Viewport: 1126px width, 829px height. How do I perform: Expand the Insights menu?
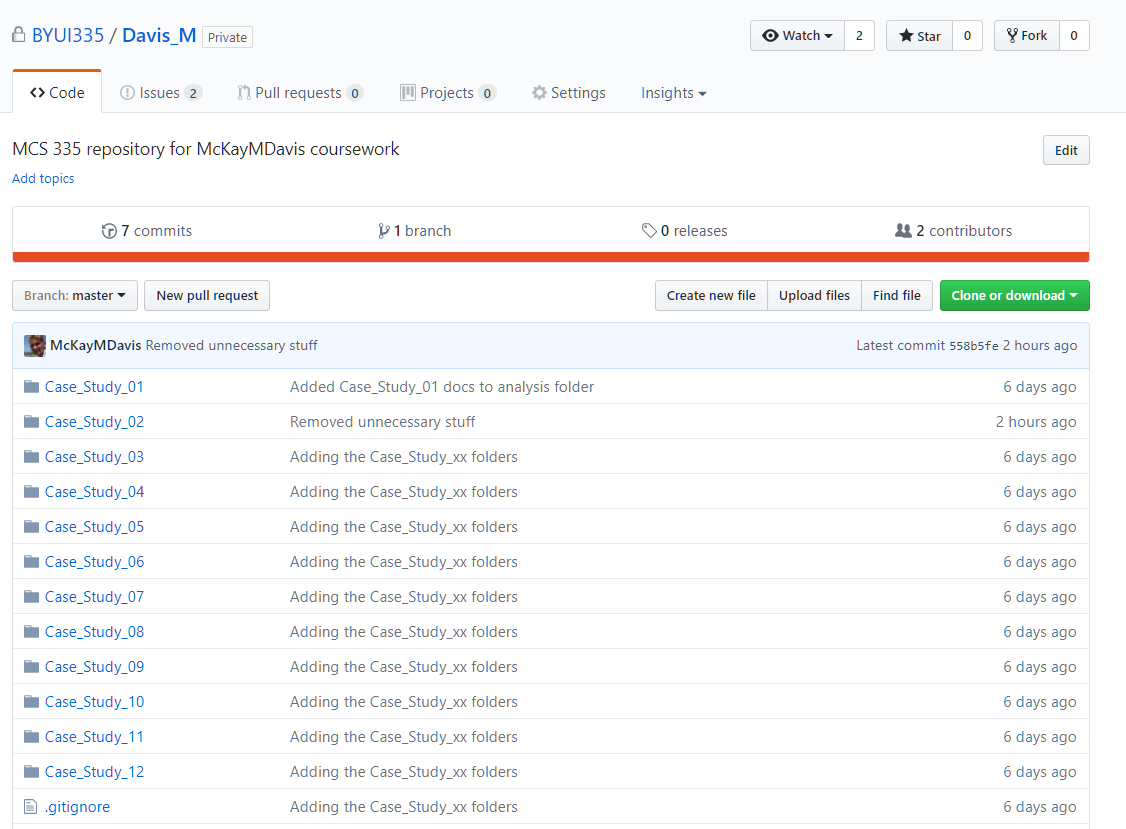(x=673, y=93)
